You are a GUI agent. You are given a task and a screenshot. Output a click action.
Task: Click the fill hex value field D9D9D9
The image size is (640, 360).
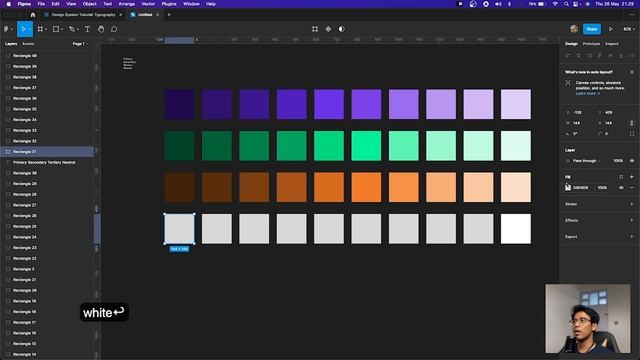point(580,188)
